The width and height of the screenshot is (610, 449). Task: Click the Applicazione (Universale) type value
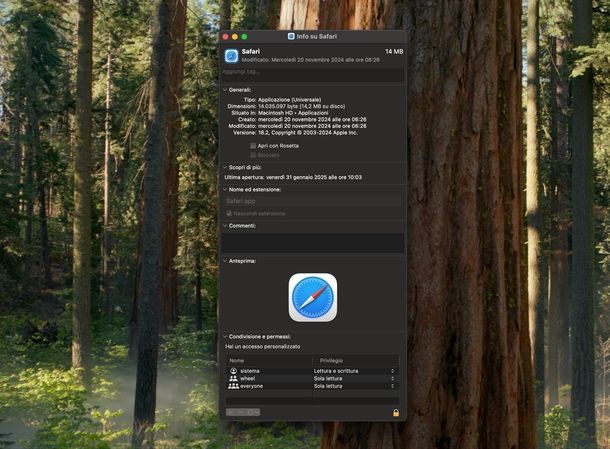289,100
